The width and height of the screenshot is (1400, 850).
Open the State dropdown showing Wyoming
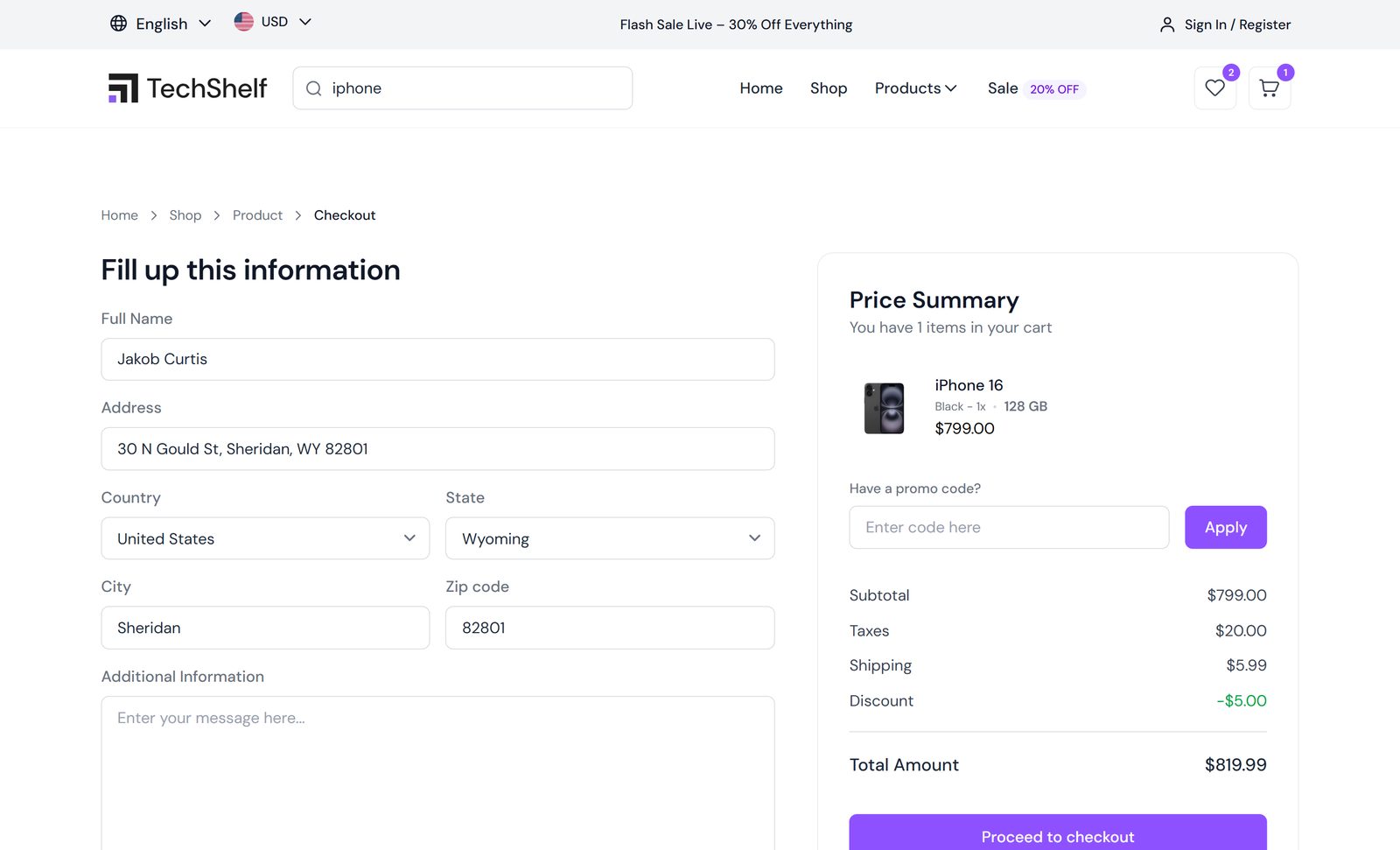click(x=610, y=538)
